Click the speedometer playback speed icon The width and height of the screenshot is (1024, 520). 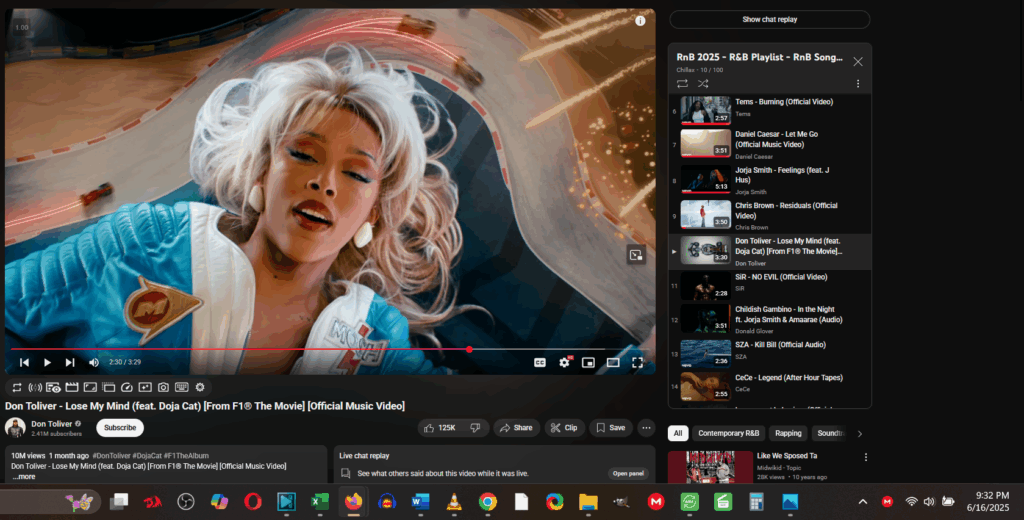(x=127, y=387)
